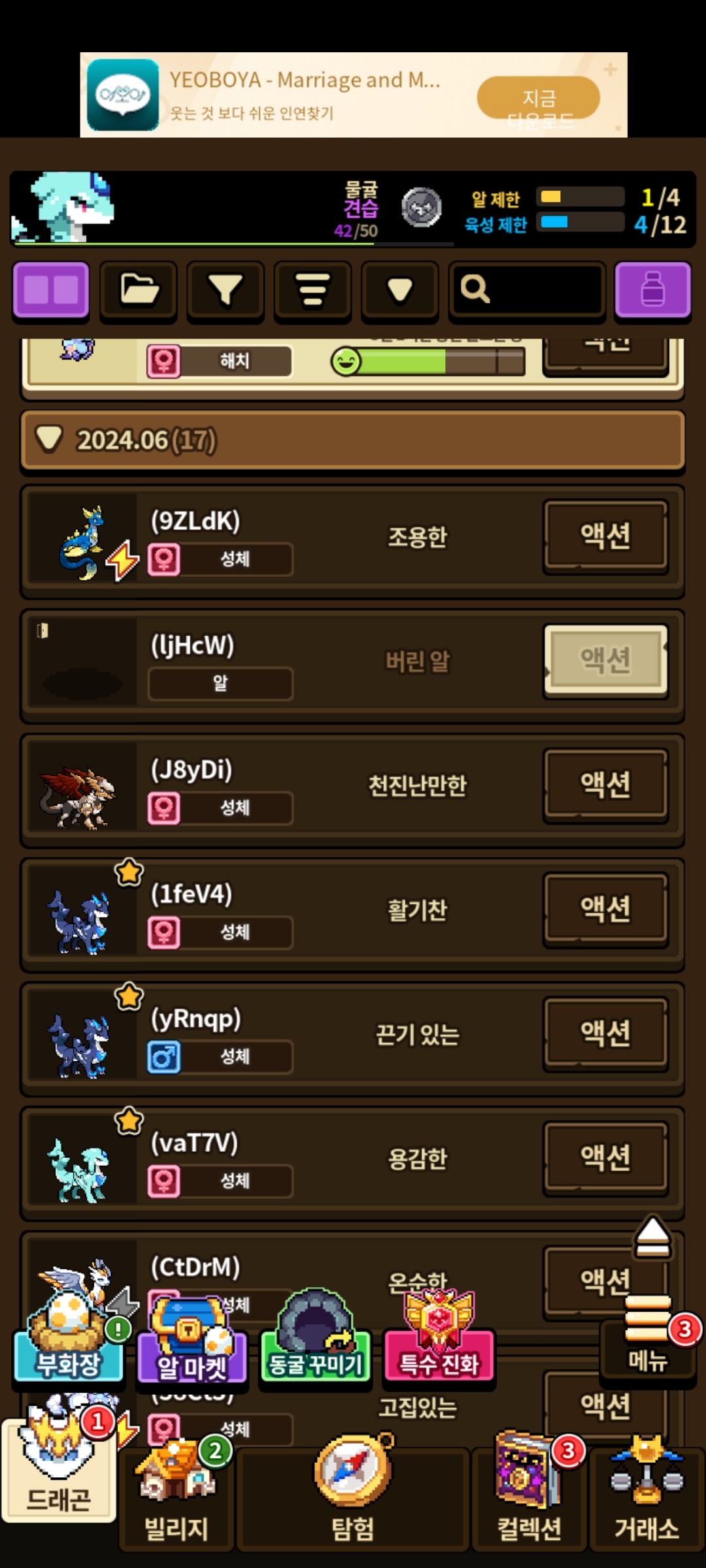Collapse all groups with toolbar arrow button
The width and height of the screenshot is (706, 1568).
click(399, 291)
